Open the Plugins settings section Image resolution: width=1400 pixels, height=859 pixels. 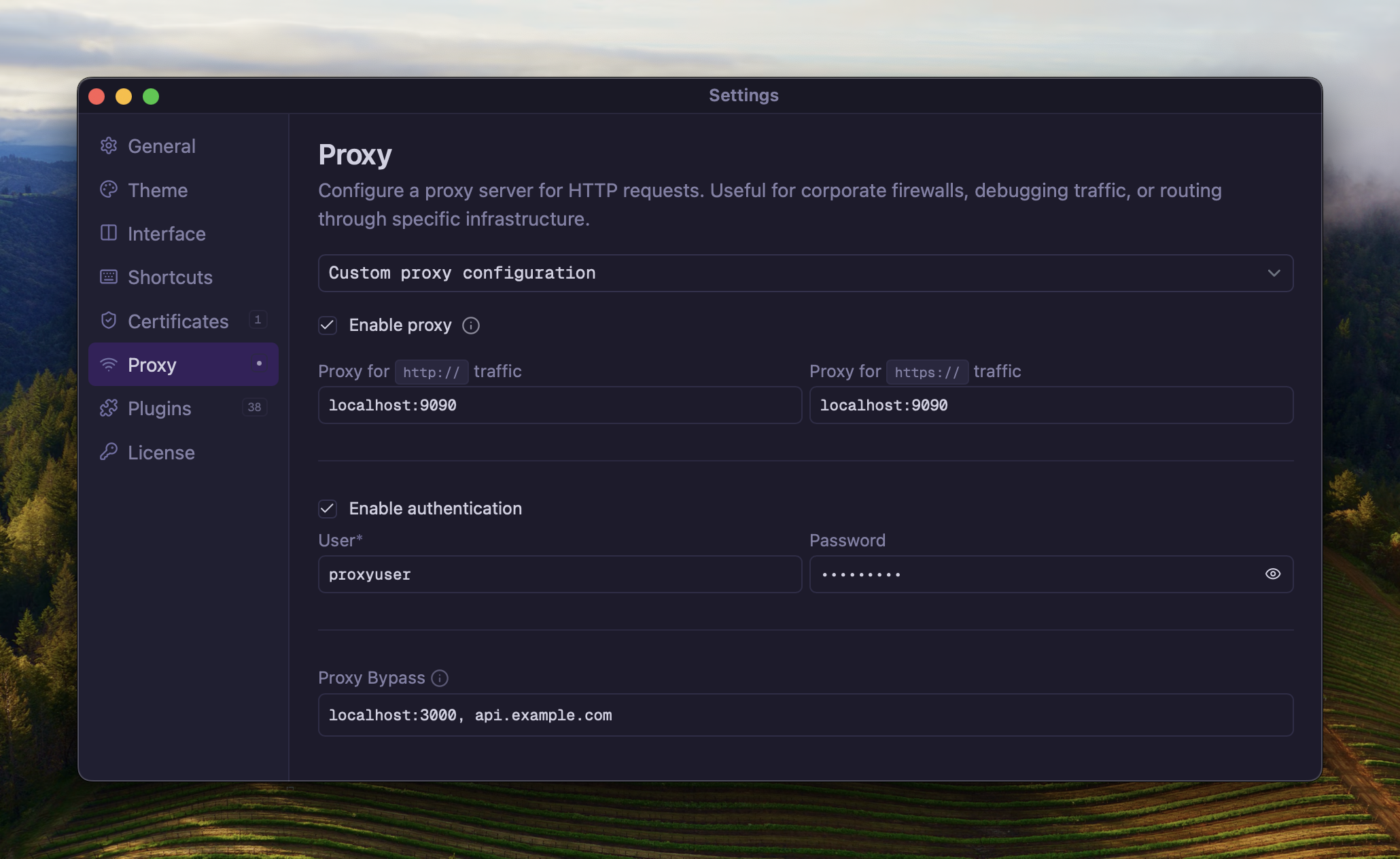[x=160, y=408]
